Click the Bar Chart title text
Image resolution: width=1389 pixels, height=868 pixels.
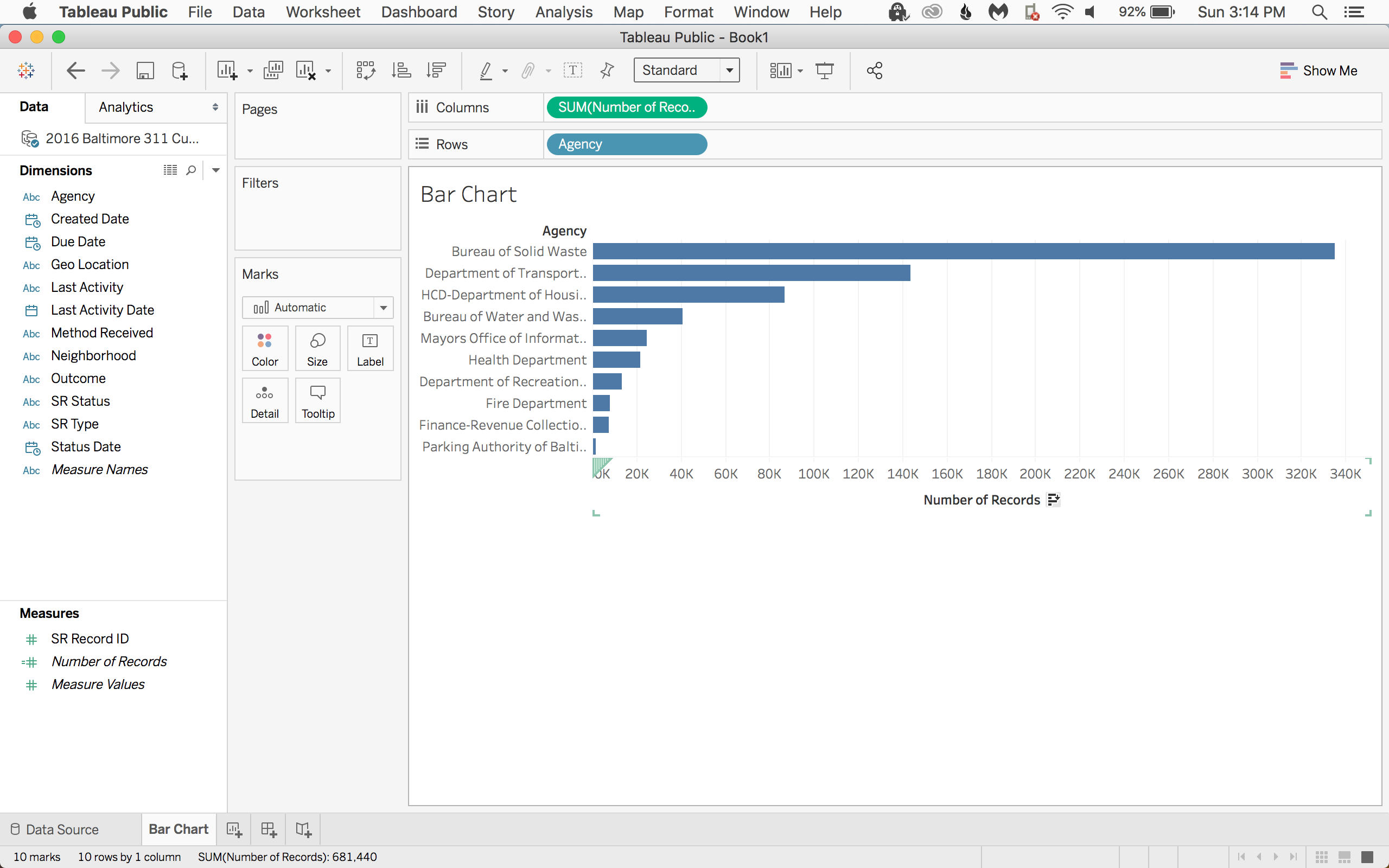coord(468,195)
